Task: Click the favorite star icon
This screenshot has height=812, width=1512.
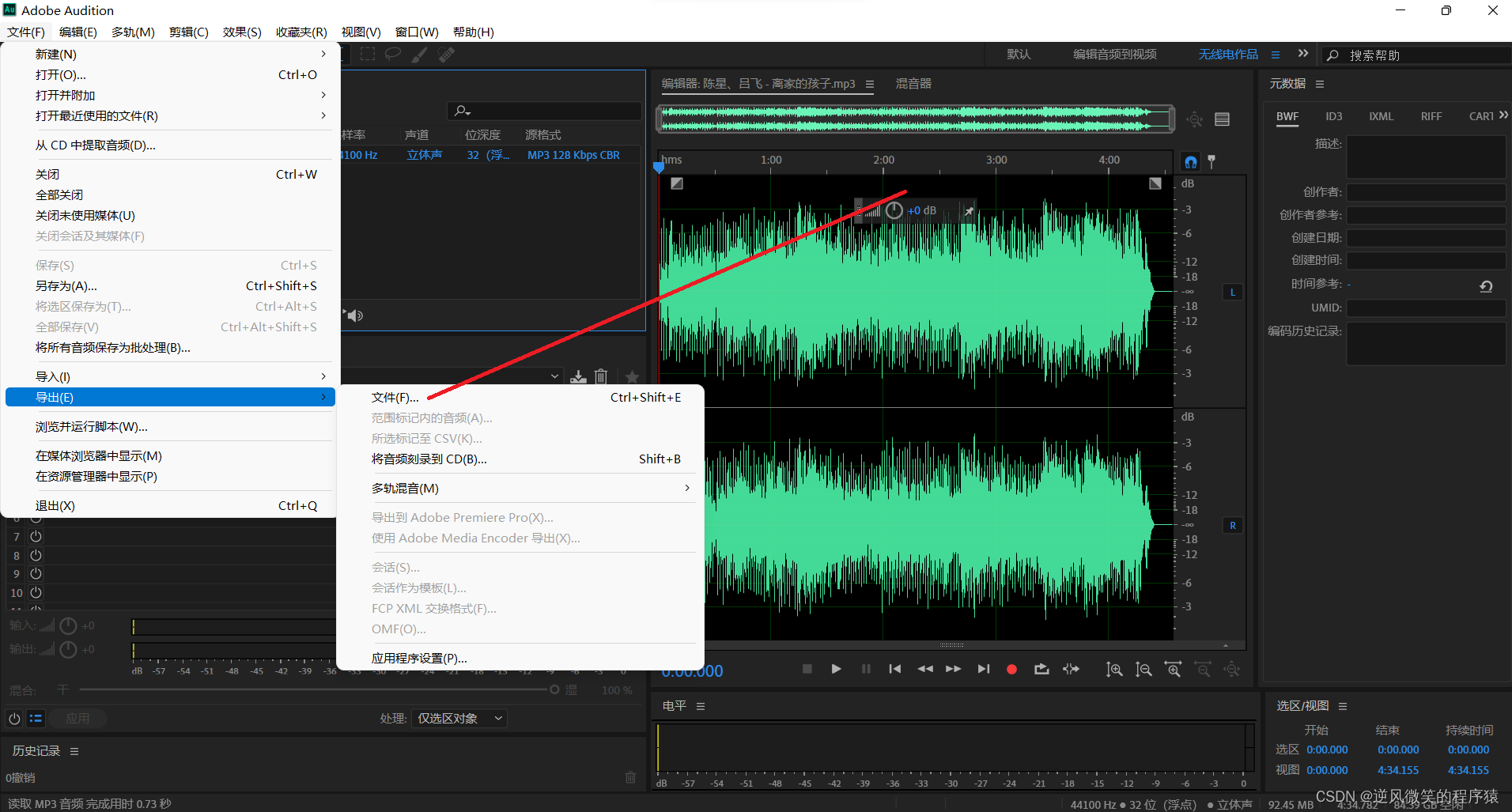Action: pyautogui.click(x=632, y=376)
